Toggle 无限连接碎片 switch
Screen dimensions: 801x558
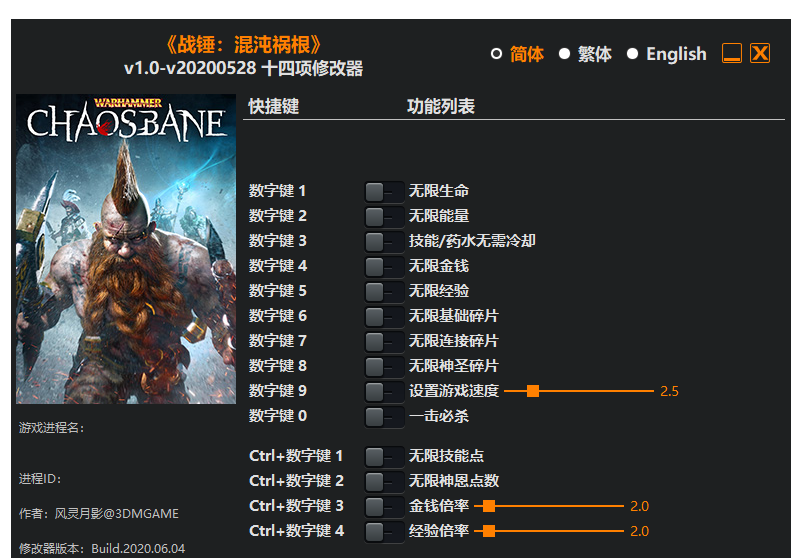click(384, 342)
